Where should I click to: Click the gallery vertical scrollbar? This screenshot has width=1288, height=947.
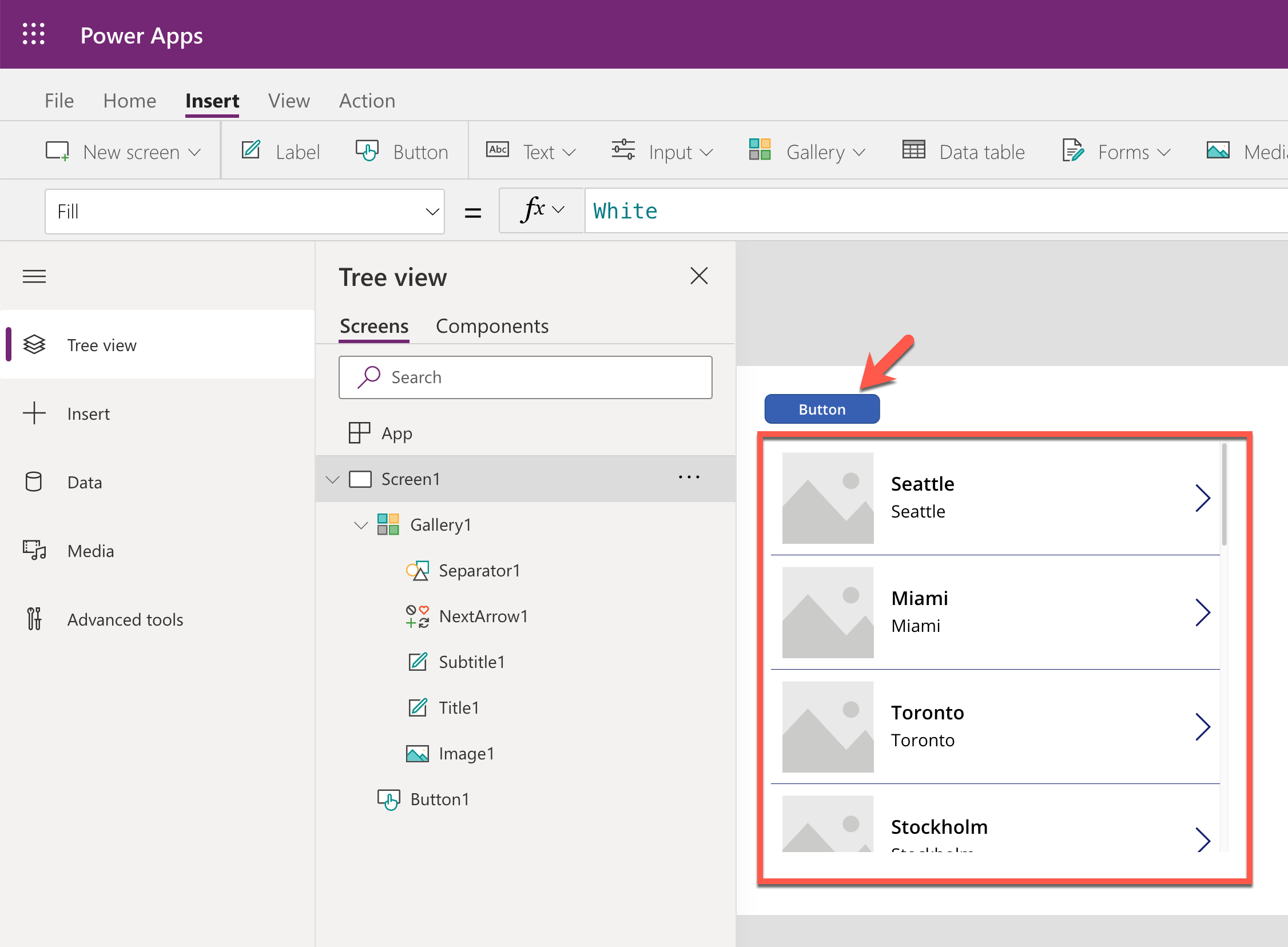tap(1225, 494)
